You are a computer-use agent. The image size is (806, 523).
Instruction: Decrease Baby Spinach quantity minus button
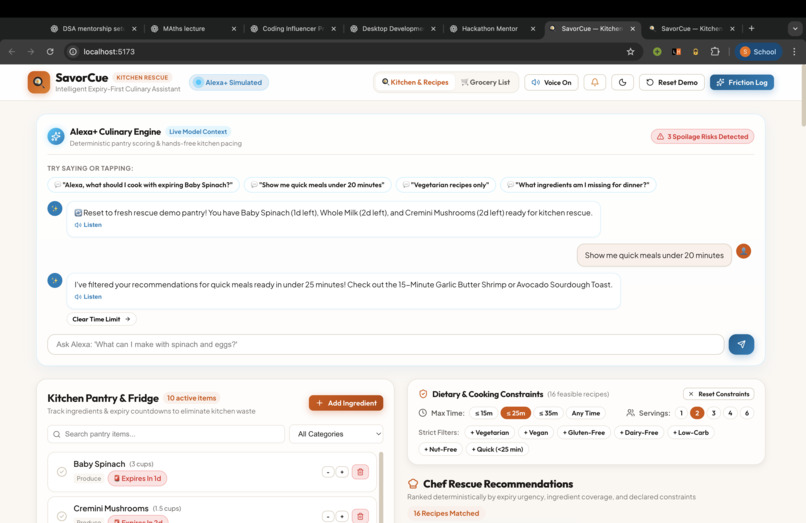[x=328, y=472]
